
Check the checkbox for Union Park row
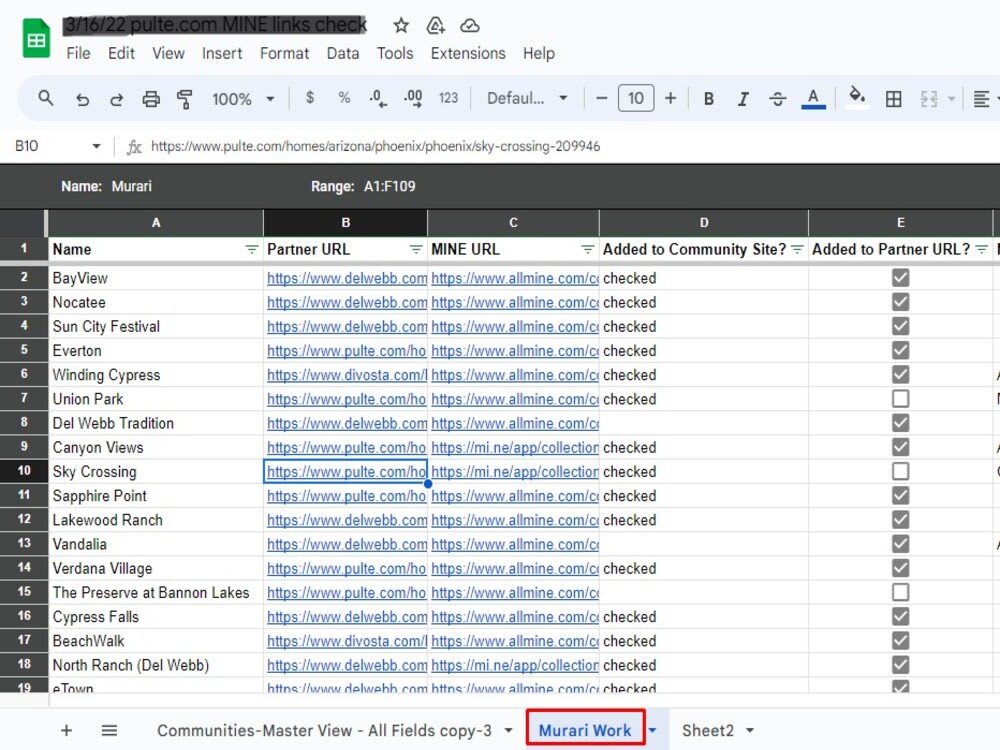click(x=899, y=398)
